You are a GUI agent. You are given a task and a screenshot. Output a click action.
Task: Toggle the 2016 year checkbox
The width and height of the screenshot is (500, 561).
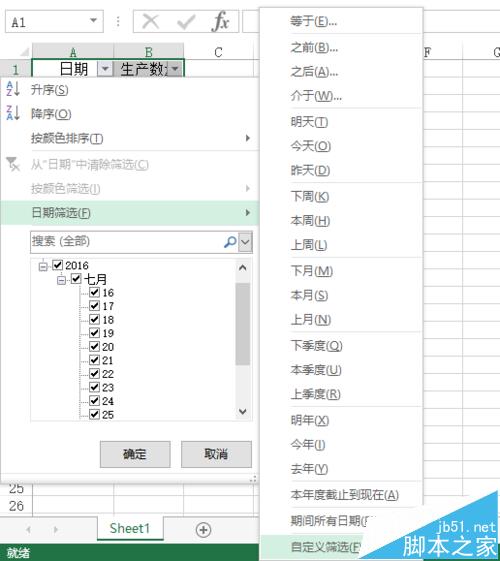[x=57, y=265]
